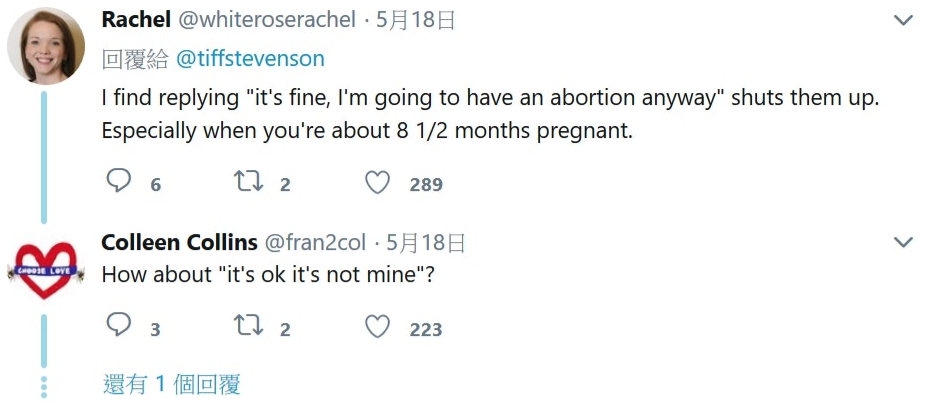
Task: Expand options chevron on Colleen's tweet
Action: 903,243
